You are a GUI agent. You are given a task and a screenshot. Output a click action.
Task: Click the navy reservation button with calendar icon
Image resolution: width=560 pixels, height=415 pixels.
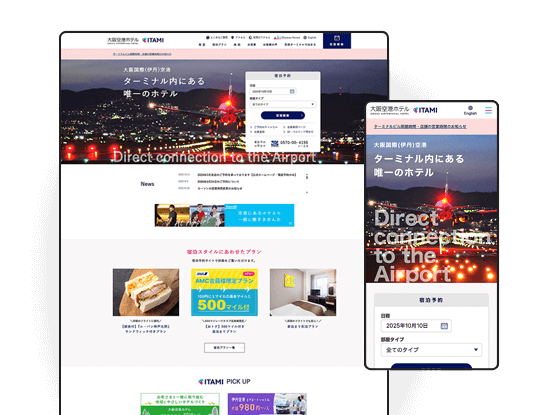[x=337, y=41]
